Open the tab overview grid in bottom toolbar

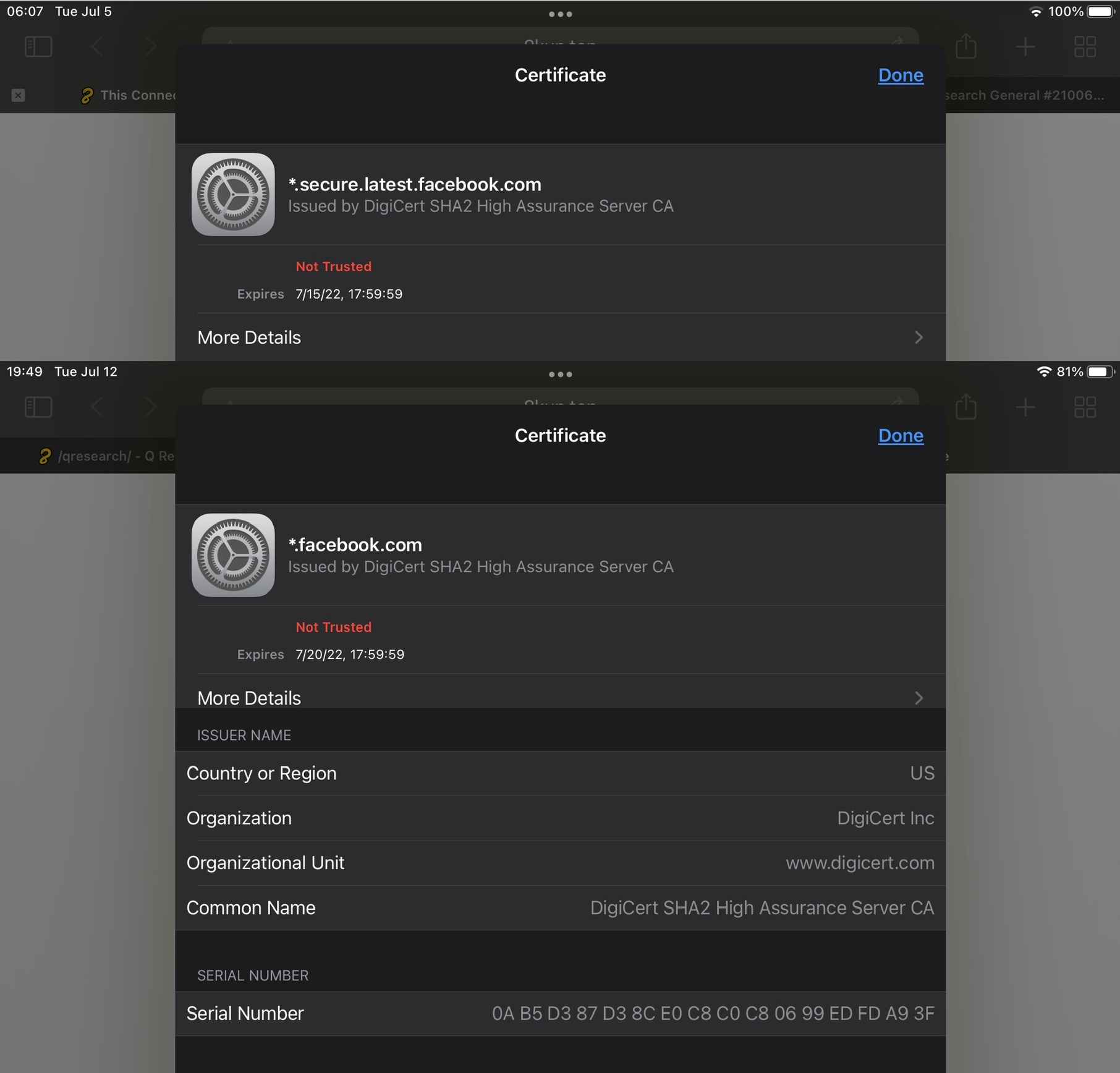[1085, 407]
